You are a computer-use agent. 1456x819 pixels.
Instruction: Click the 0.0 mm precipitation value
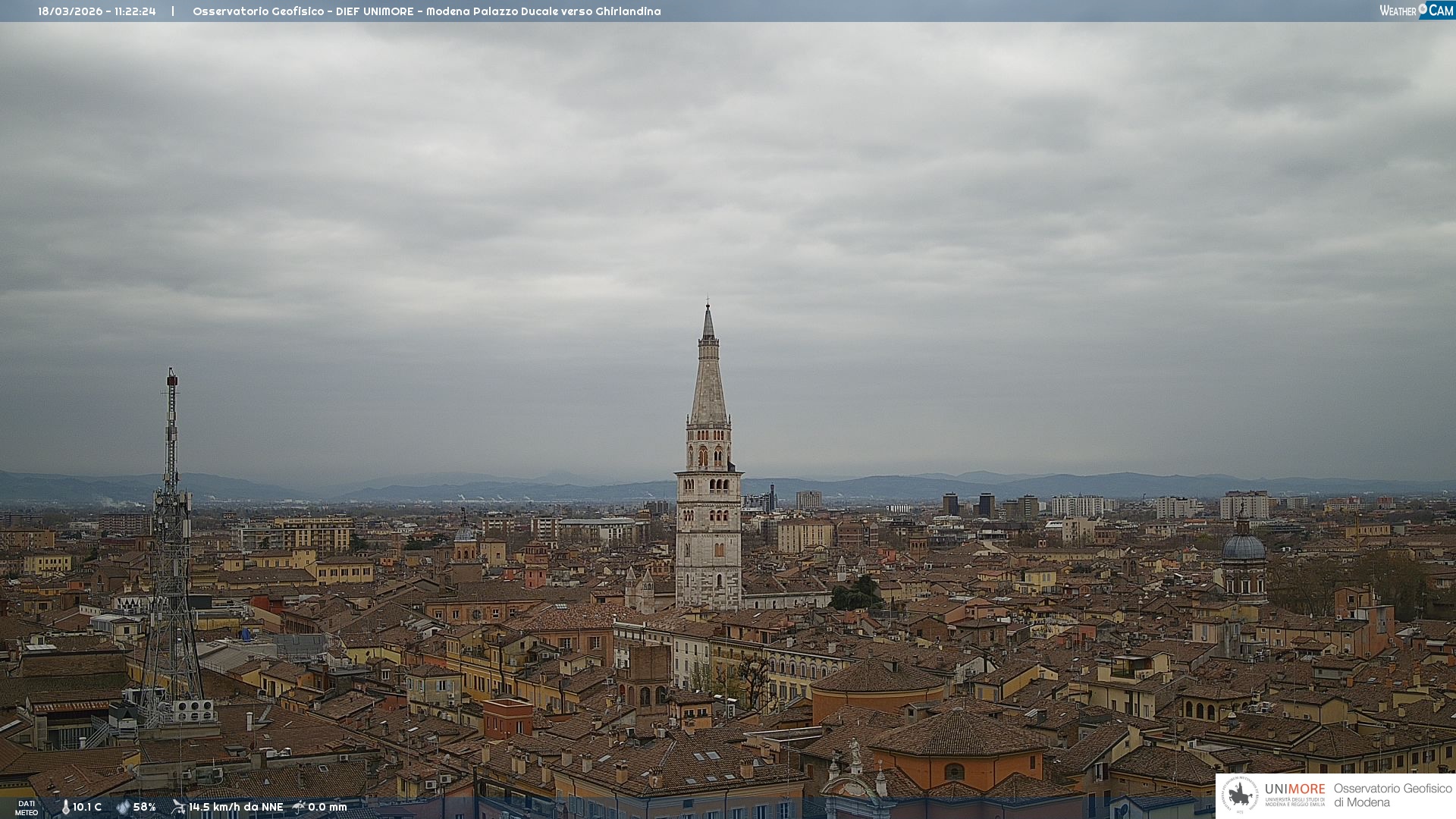tap(328, 807)
